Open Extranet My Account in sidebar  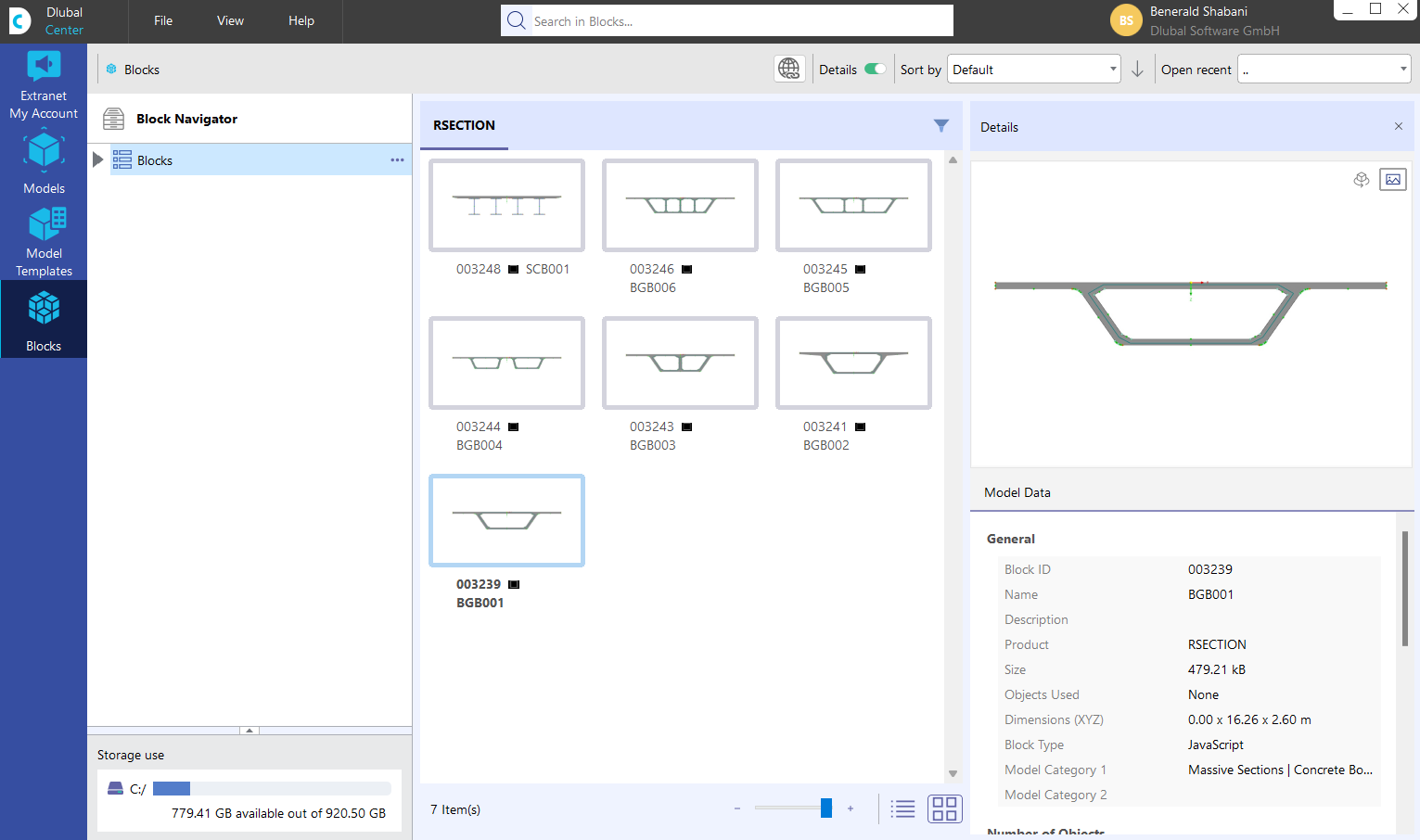point(44,85)
